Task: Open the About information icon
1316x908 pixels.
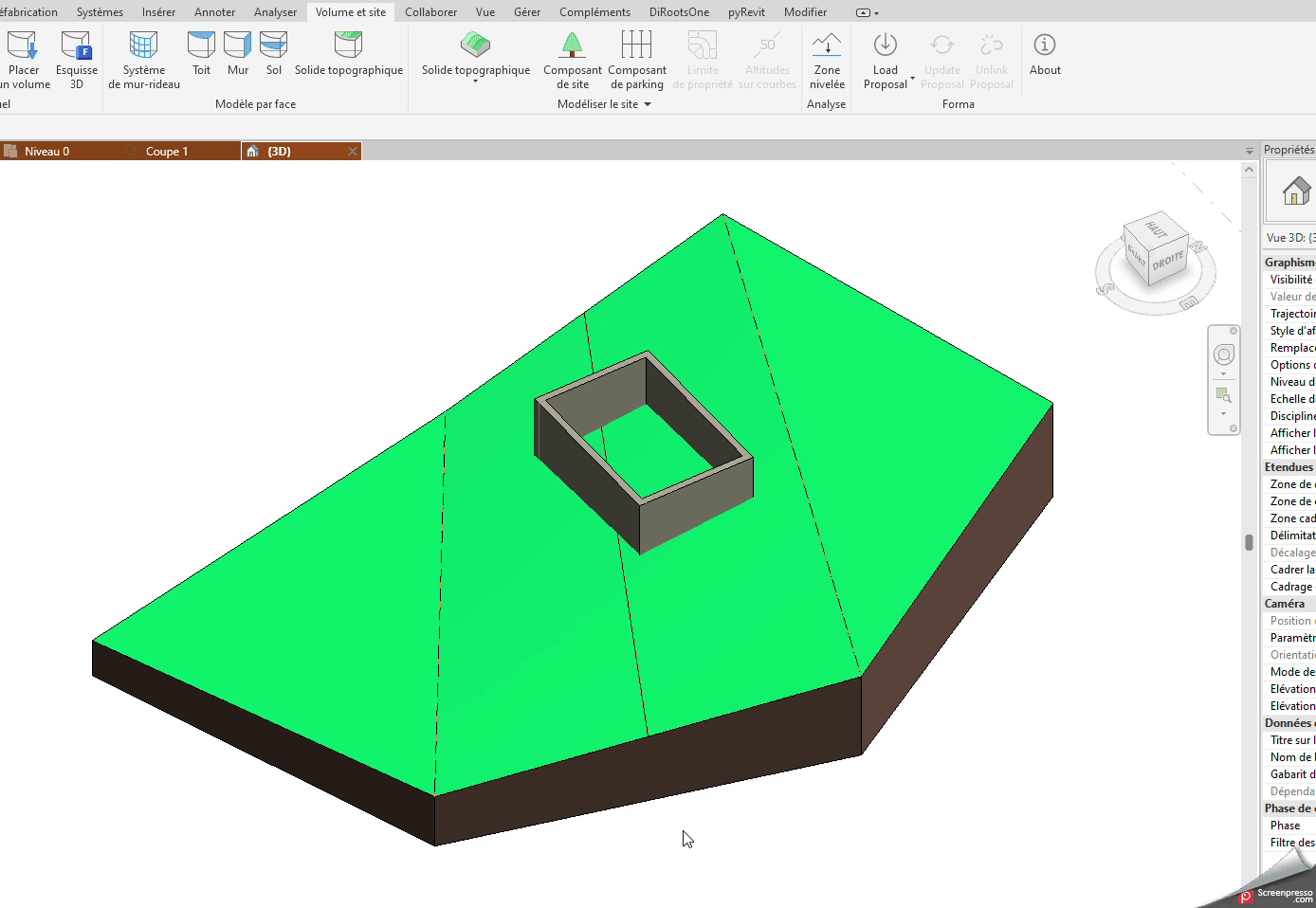Action: tap(1045, 54)
